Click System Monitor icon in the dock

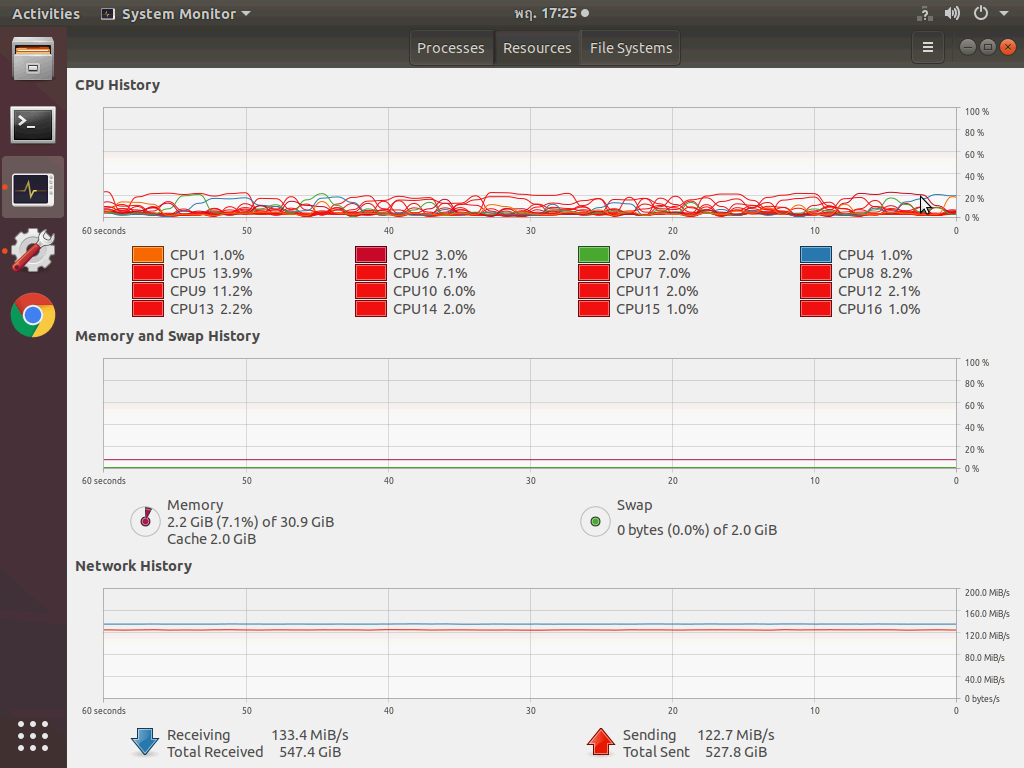click(33, 189)
